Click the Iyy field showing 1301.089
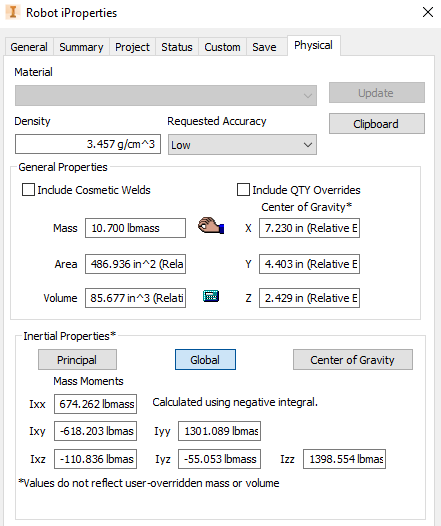Image resolution: width=441 pixels, height=526 pixels. [x=219, y=431]
